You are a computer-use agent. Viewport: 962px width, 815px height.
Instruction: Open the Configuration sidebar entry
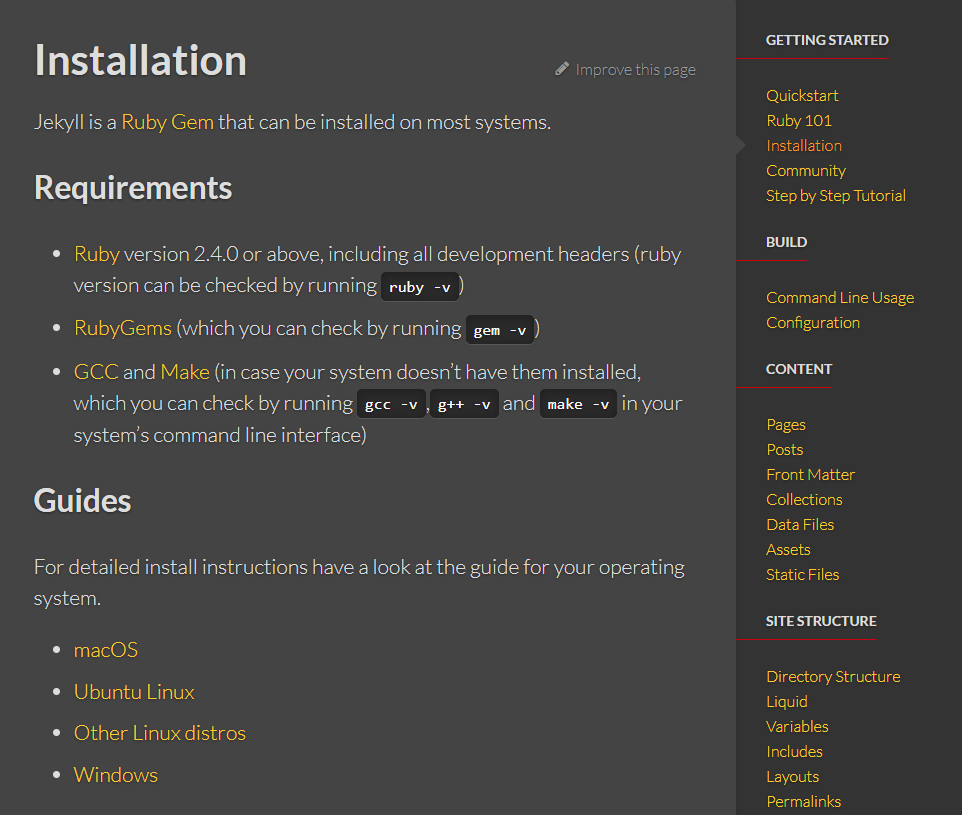click(x=813, y=323)
